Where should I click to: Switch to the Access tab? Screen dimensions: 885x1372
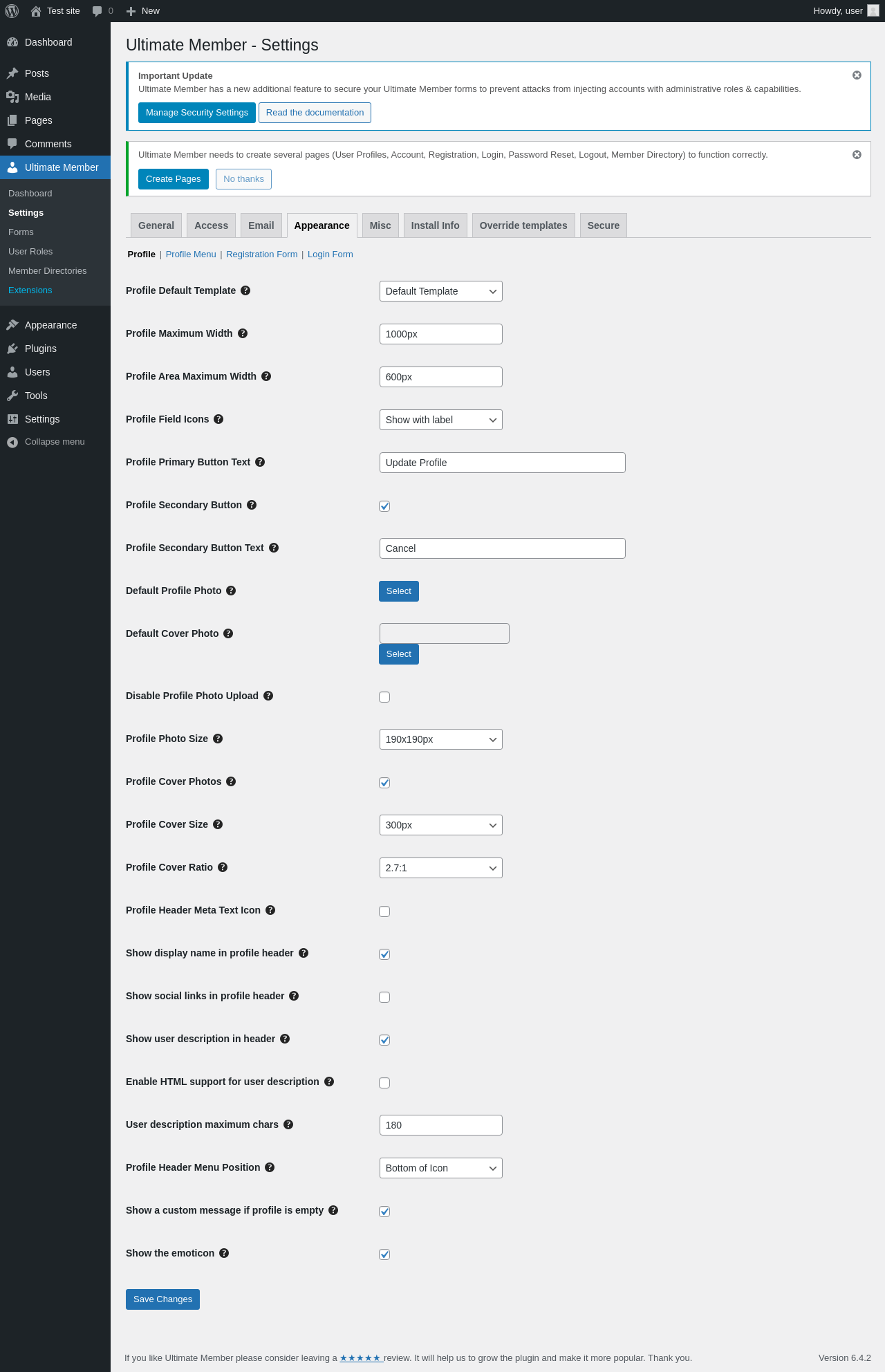pos(211,225)
